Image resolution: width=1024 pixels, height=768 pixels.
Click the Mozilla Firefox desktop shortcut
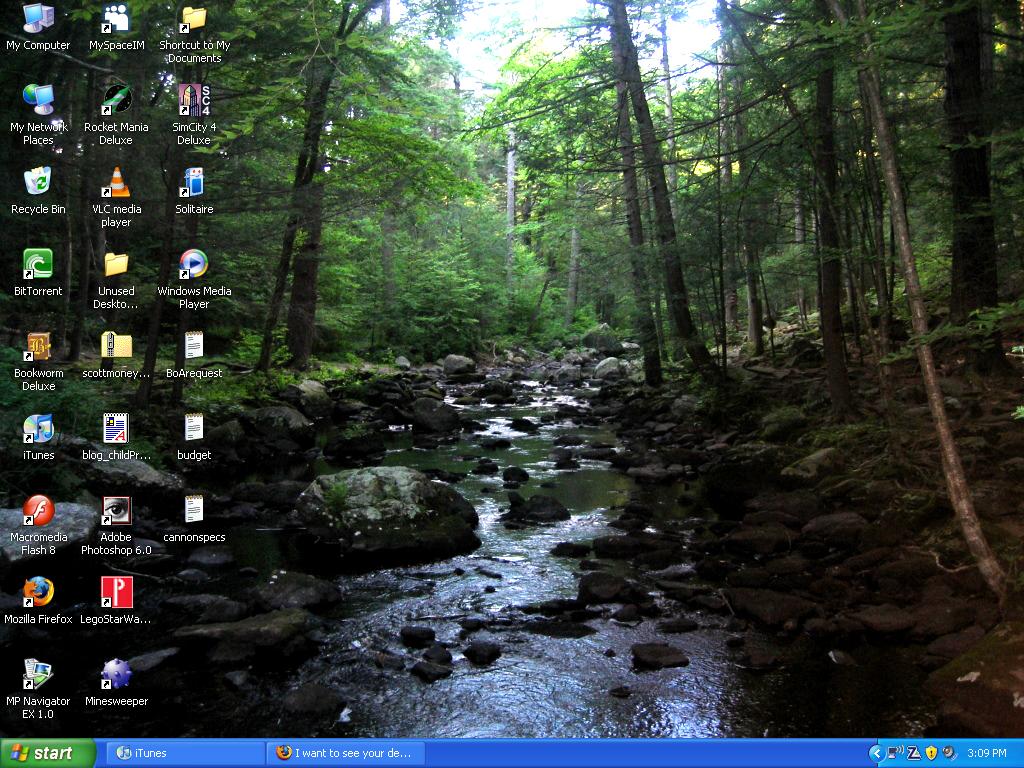pyautogui.click(x=38, y=593)
